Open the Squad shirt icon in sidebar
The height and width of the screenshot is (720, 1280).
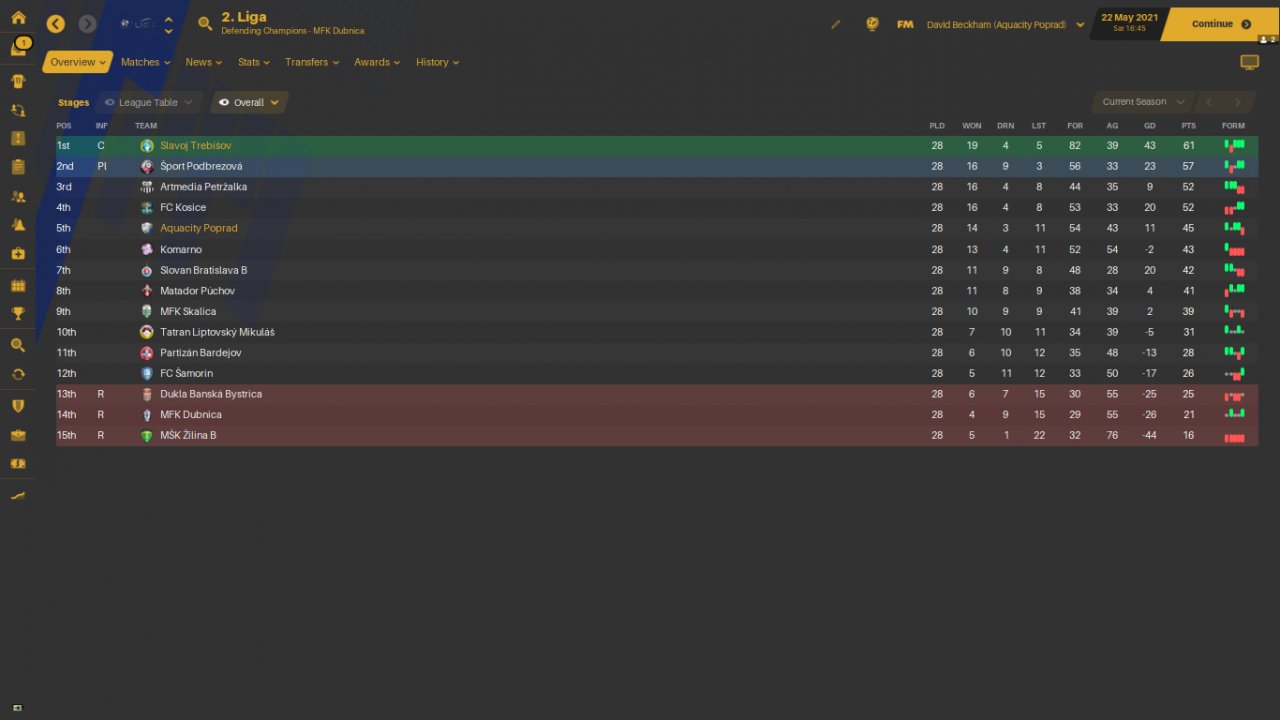[x=17, y=80]
